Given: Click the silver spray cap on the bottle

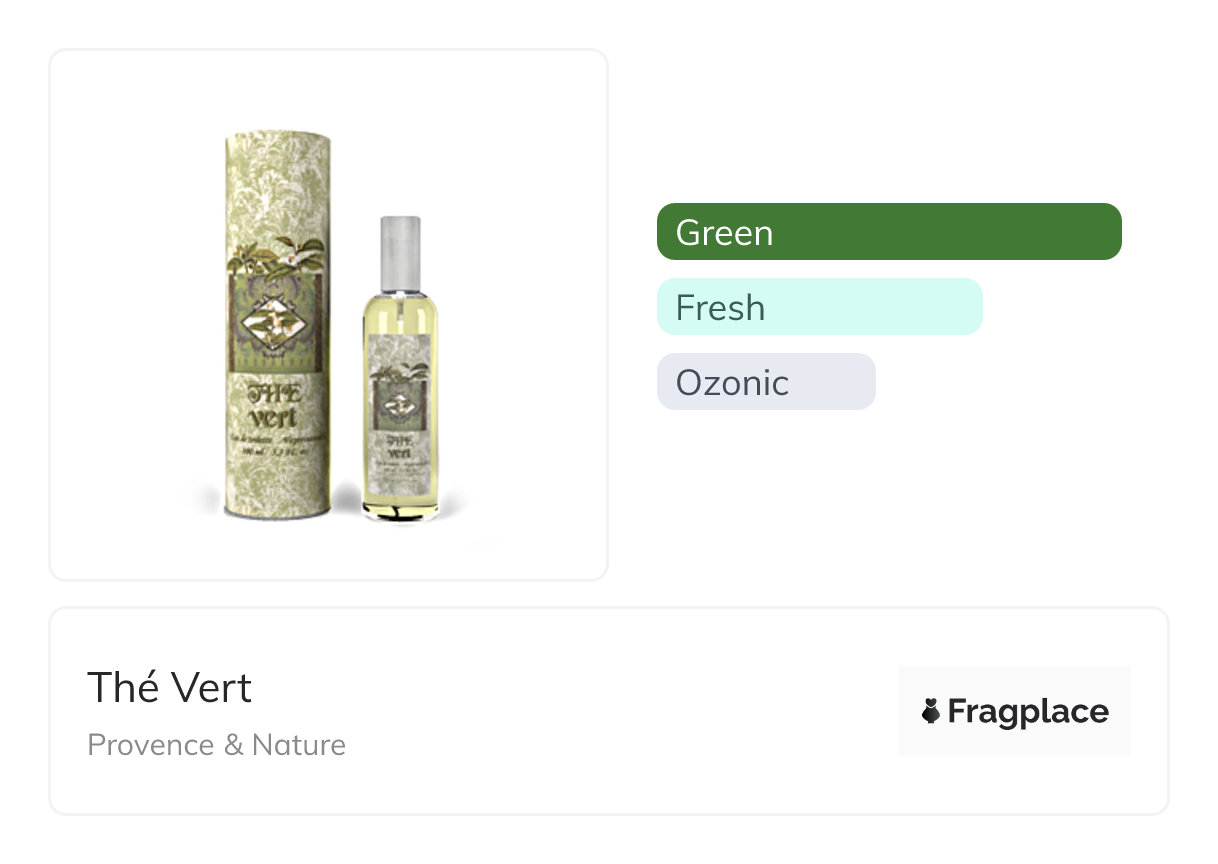Looking at the screenshot, I should (400, 250).
